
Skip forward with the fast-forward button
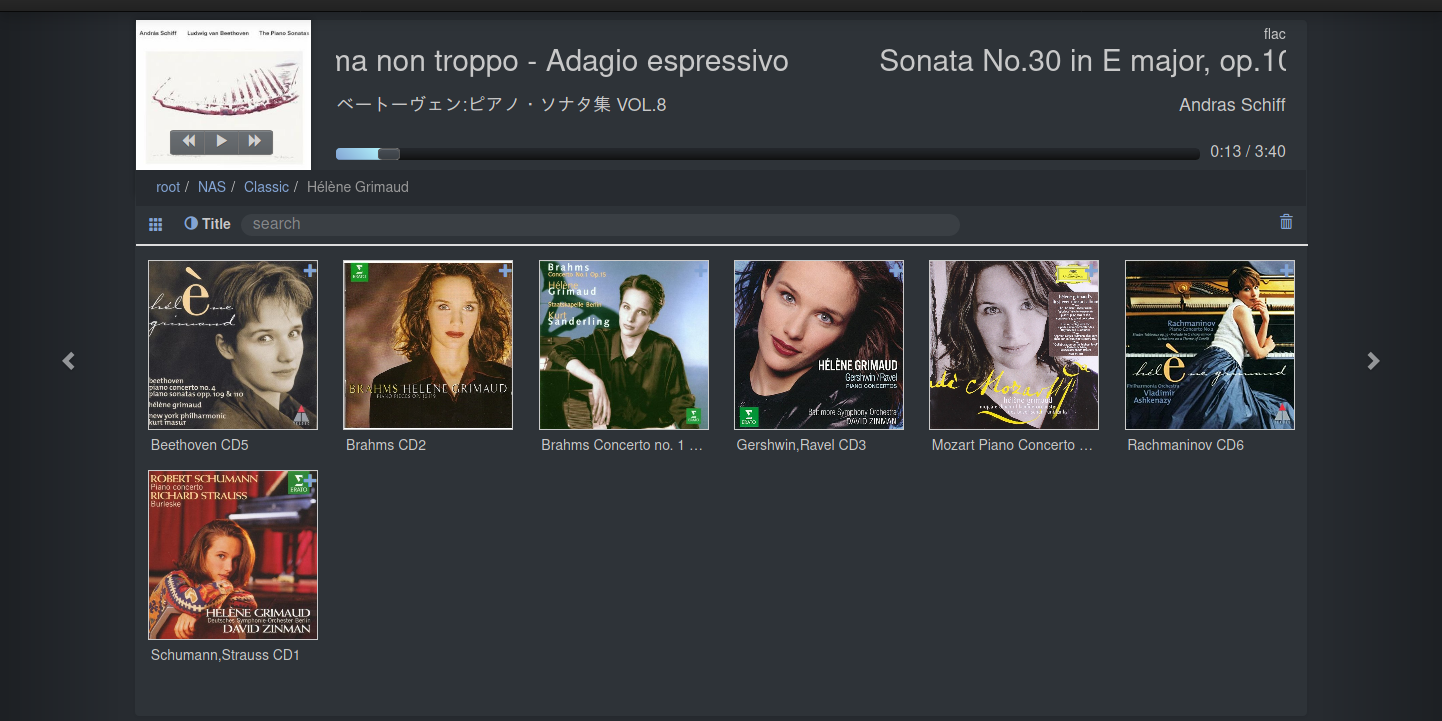[x=255, y=142]
